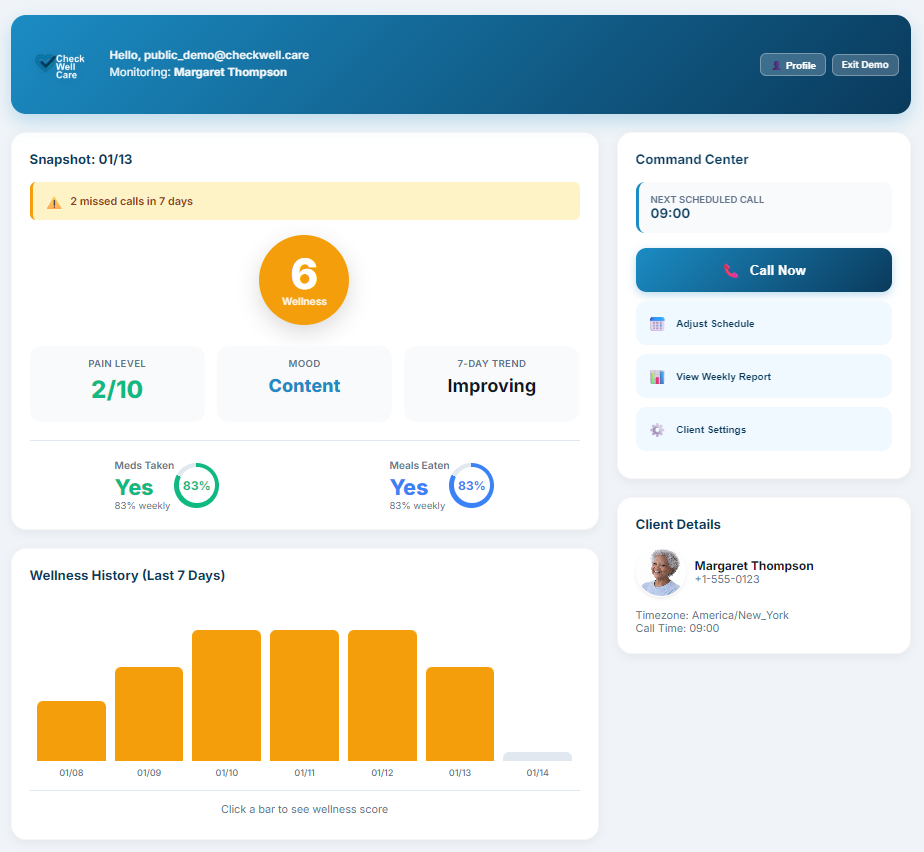Open the Snapshot 01/13 section header

[x=80, y=159]
